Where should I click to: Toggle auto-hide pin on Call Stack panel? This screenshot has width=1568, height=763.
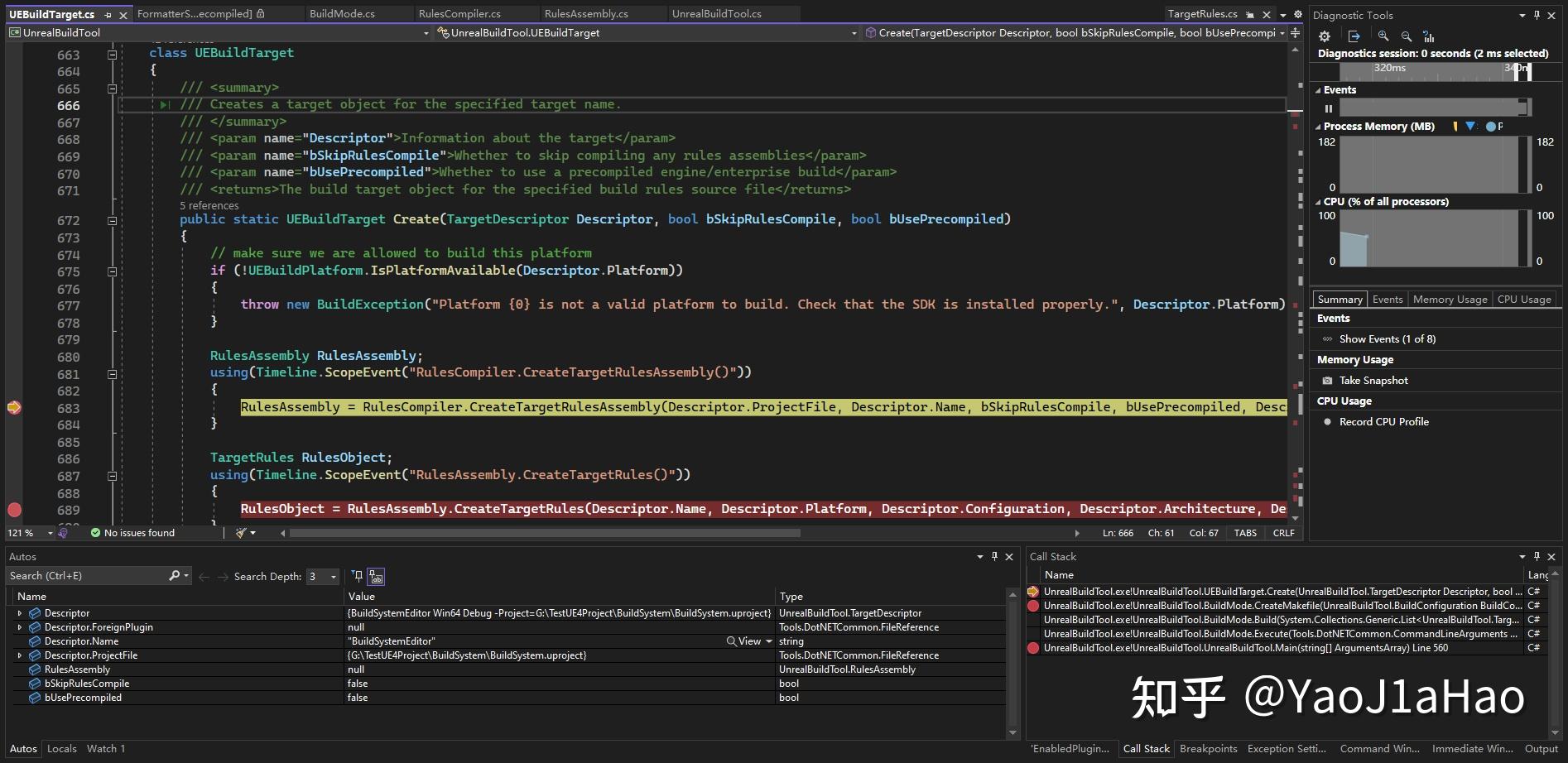tap(1537, 556)
